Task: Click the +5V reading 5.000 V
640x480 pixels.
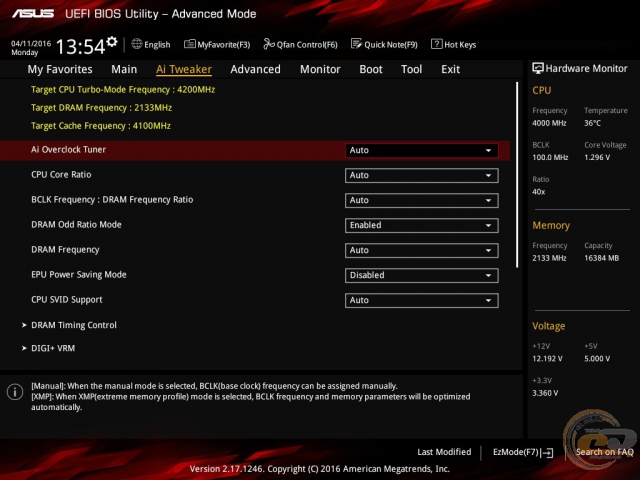Action: 597,359
